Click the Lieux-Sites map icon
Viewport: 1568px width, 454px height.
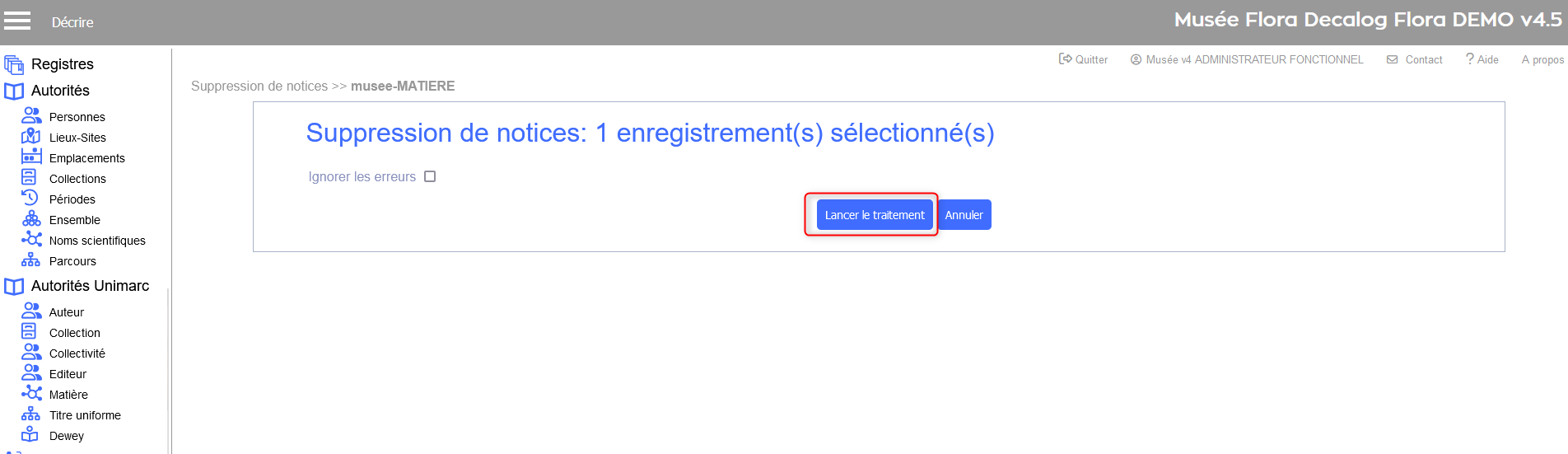pos(31,137)
